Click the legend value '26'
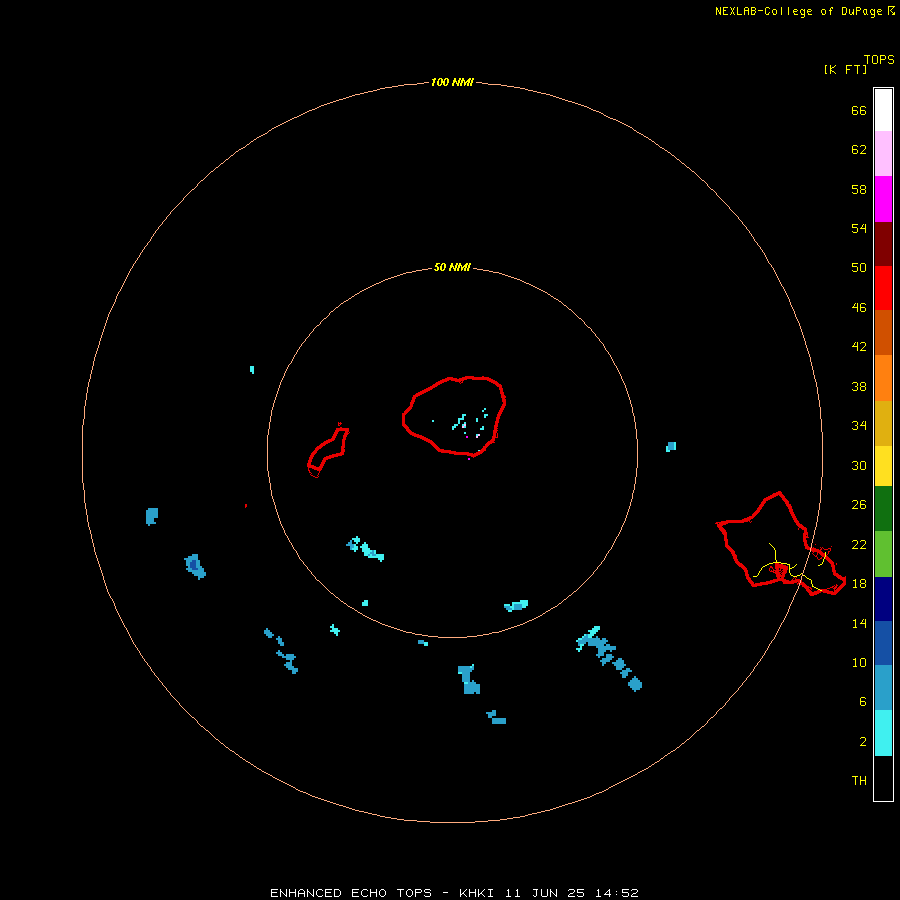The height and width of the screenshot is (900, 900). [x=859, y=505]
